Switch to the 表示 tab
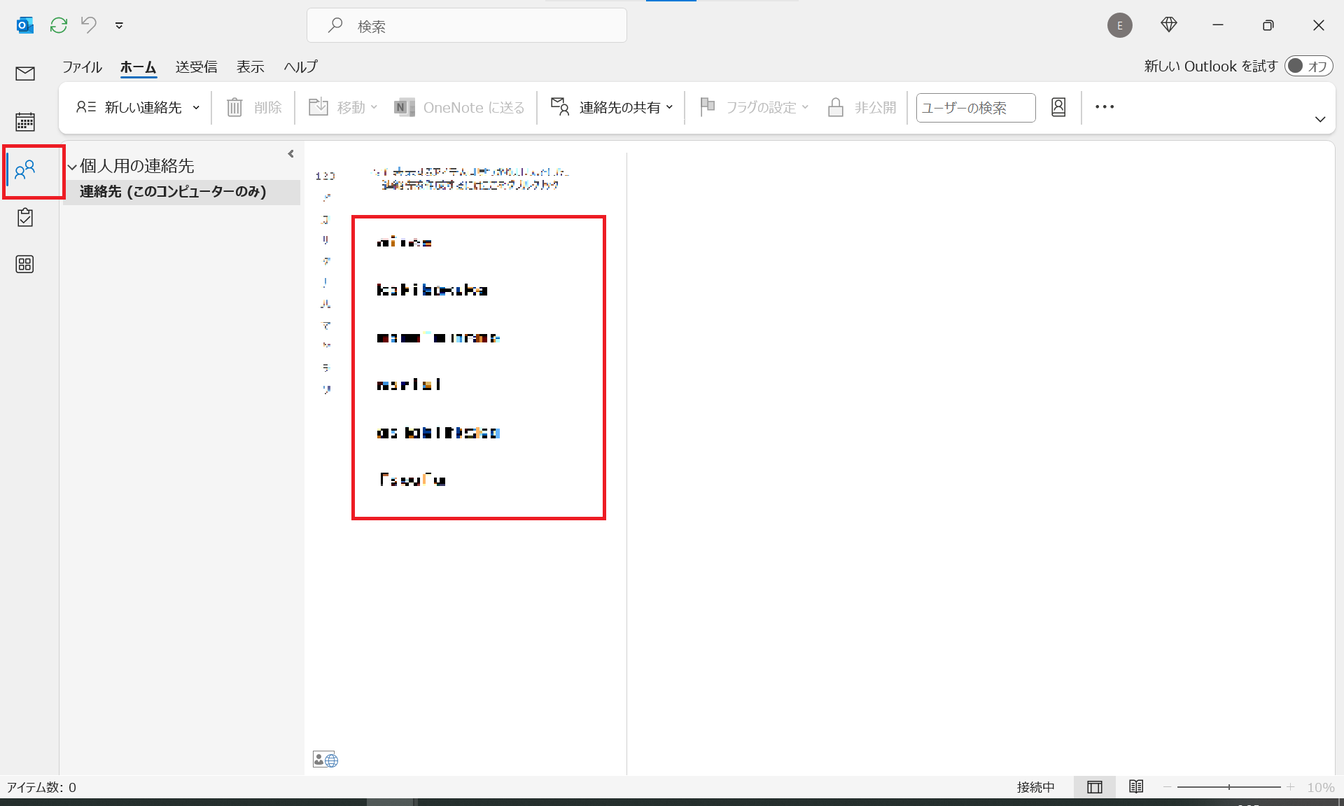Image resolution: width=1344 pixels, height=806 pixels. [250, 67]
